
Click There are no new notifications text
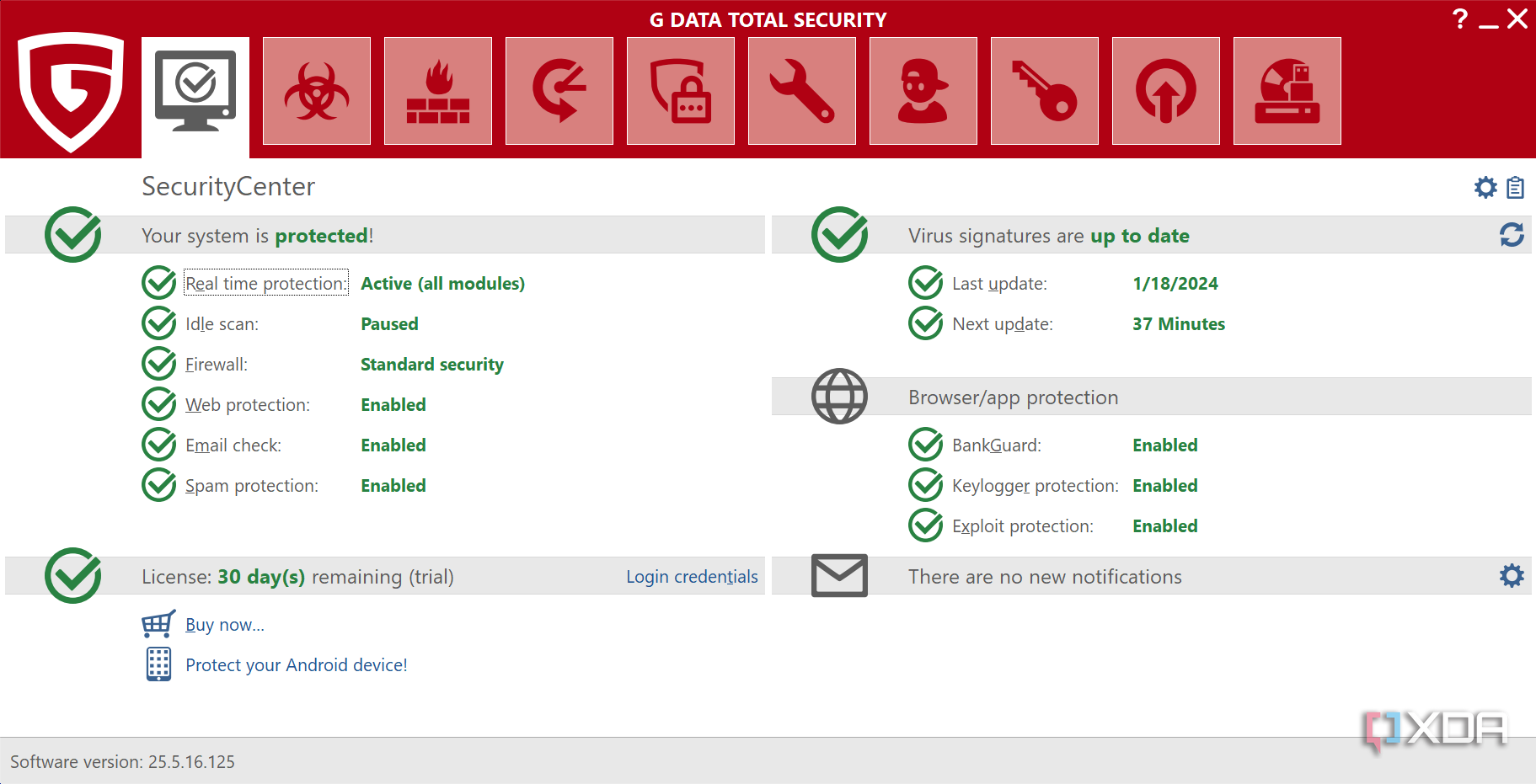pyautogui.click(x=1045, y=577)
